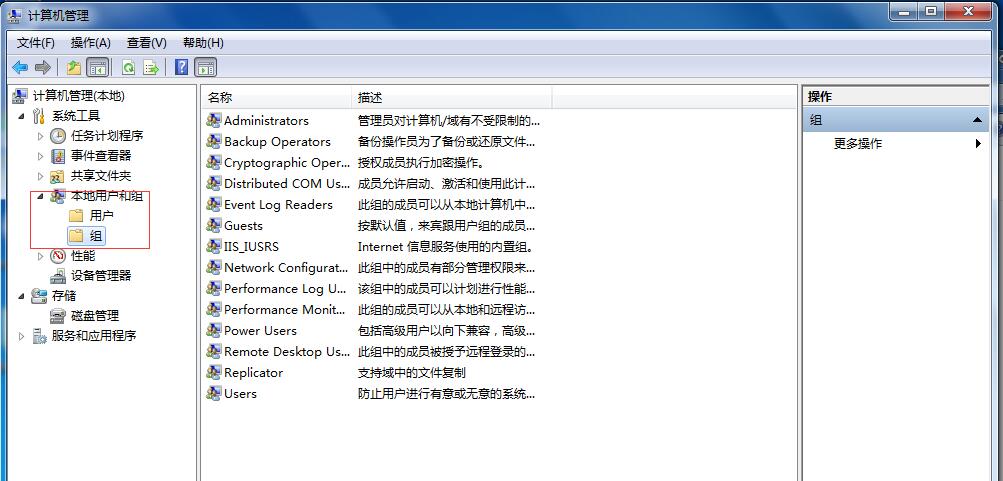This screenshot has height=481, width=1003.
Task: Collapse the 组 section in the 操作 pane
Action: (977, 120)
